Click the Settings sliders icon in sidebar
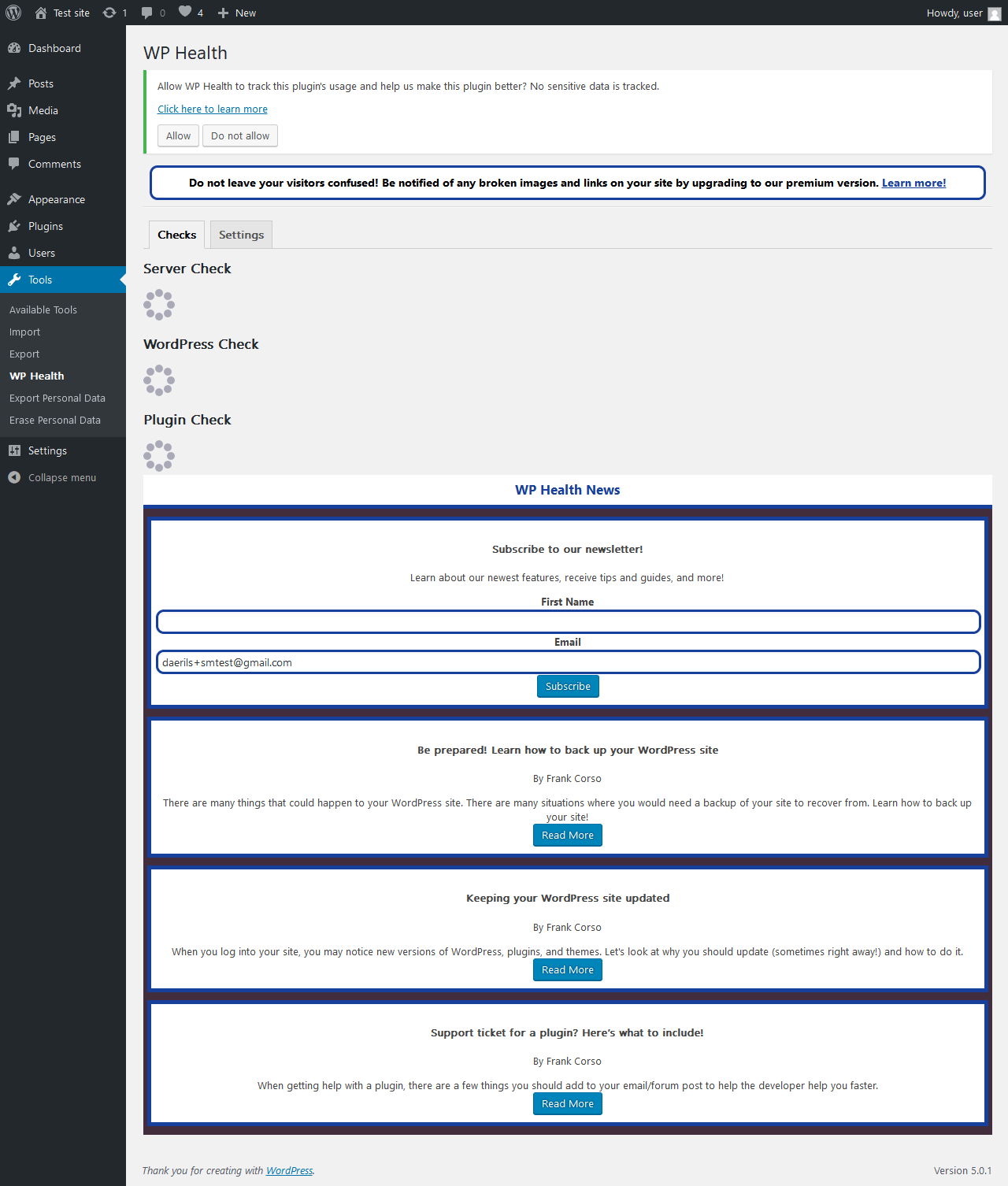The height and width of the screenshot is (1186, 1008). point(14,450)
